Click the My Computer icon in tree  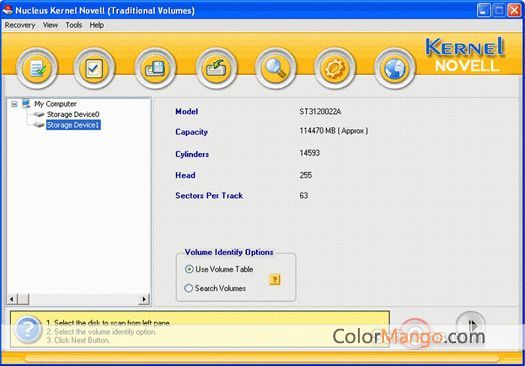click(x=26, y=103)
